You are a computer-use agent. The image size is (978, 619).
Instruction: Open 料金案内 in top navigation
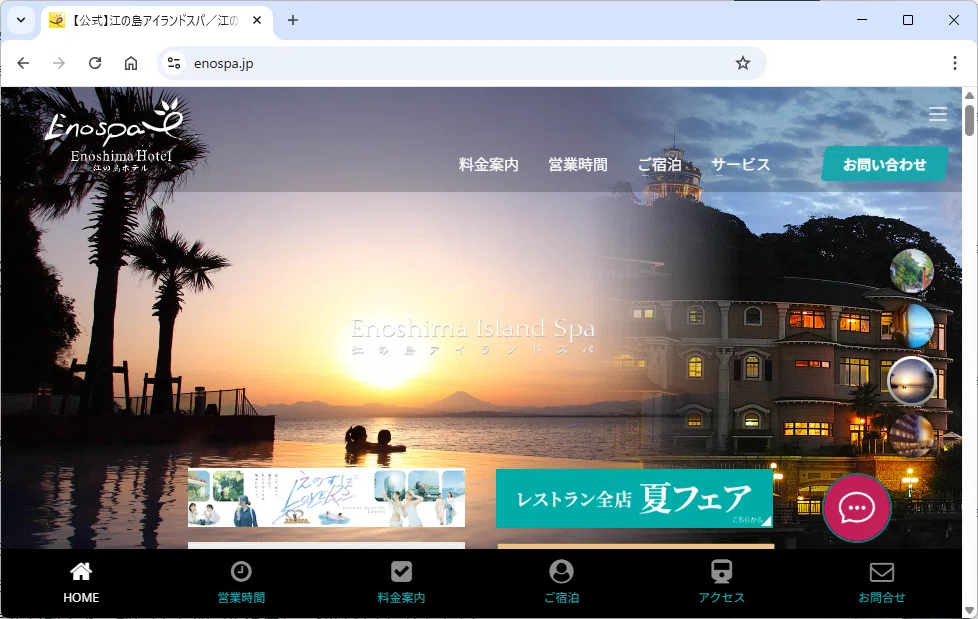pos(488,165)
